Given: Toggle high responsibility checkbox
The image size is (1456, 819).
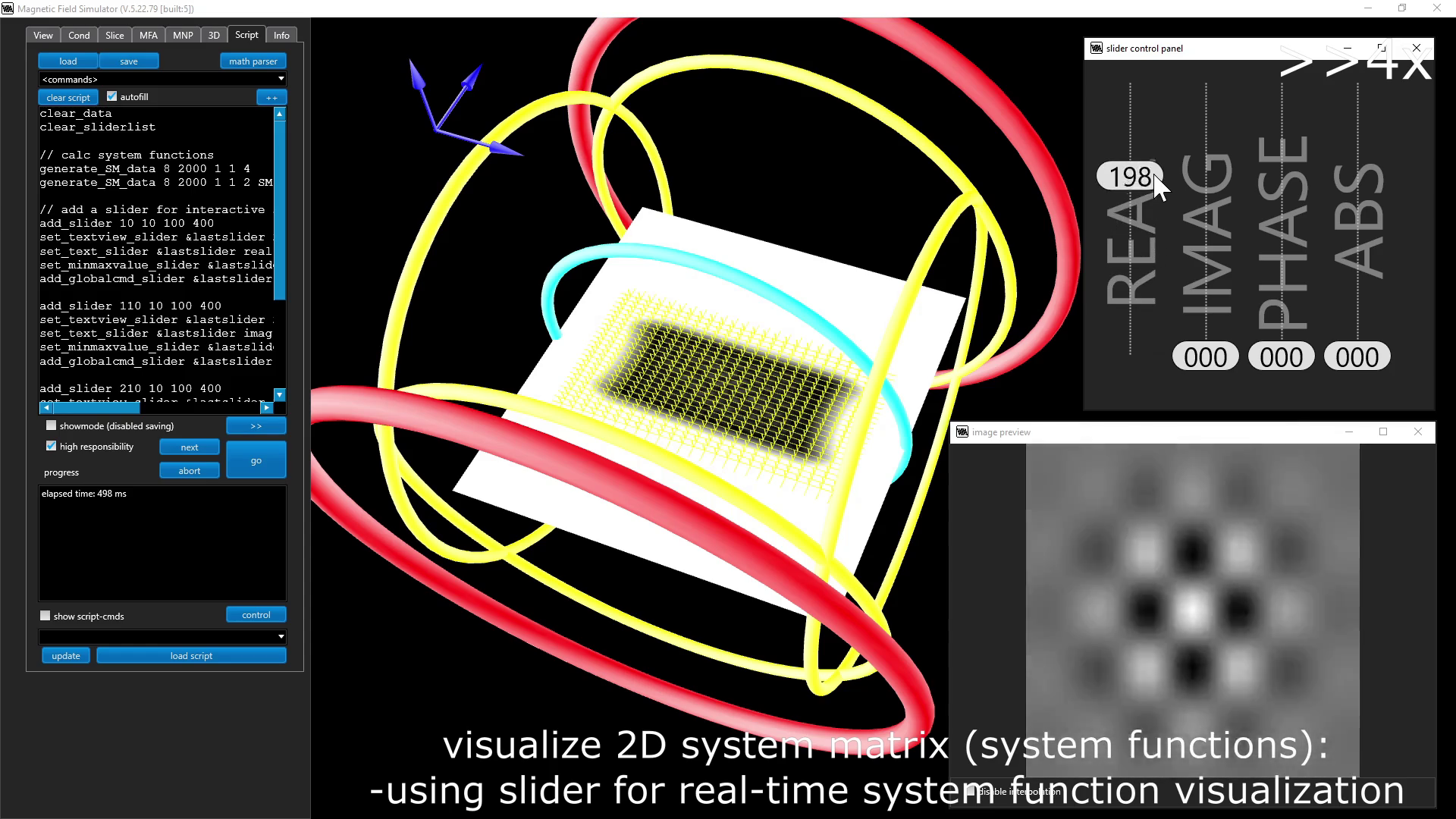Looking at the screenshot, I should click(x=52, y=446).
